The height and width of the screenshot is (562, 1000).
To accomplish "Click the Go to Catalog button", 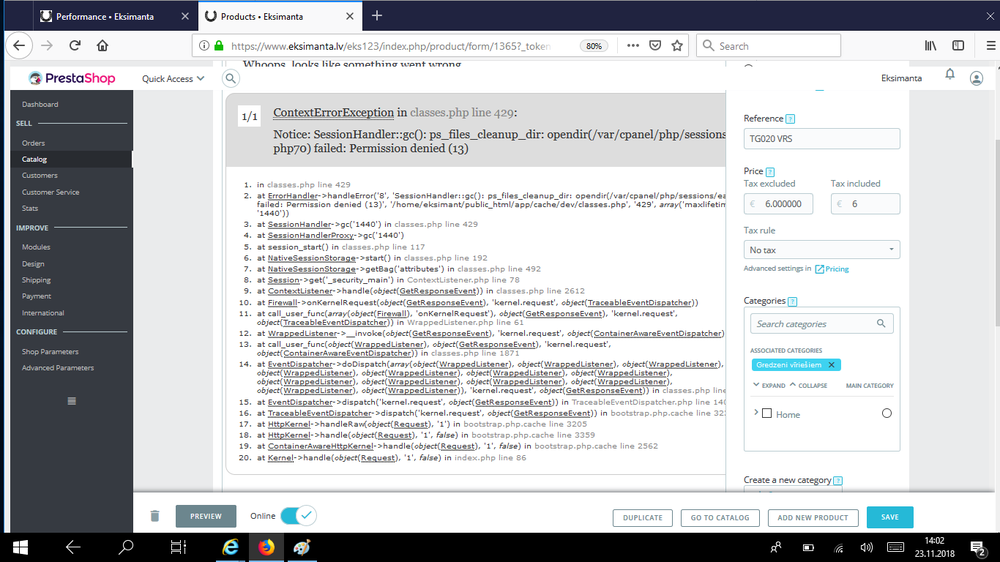I will 720,517.
